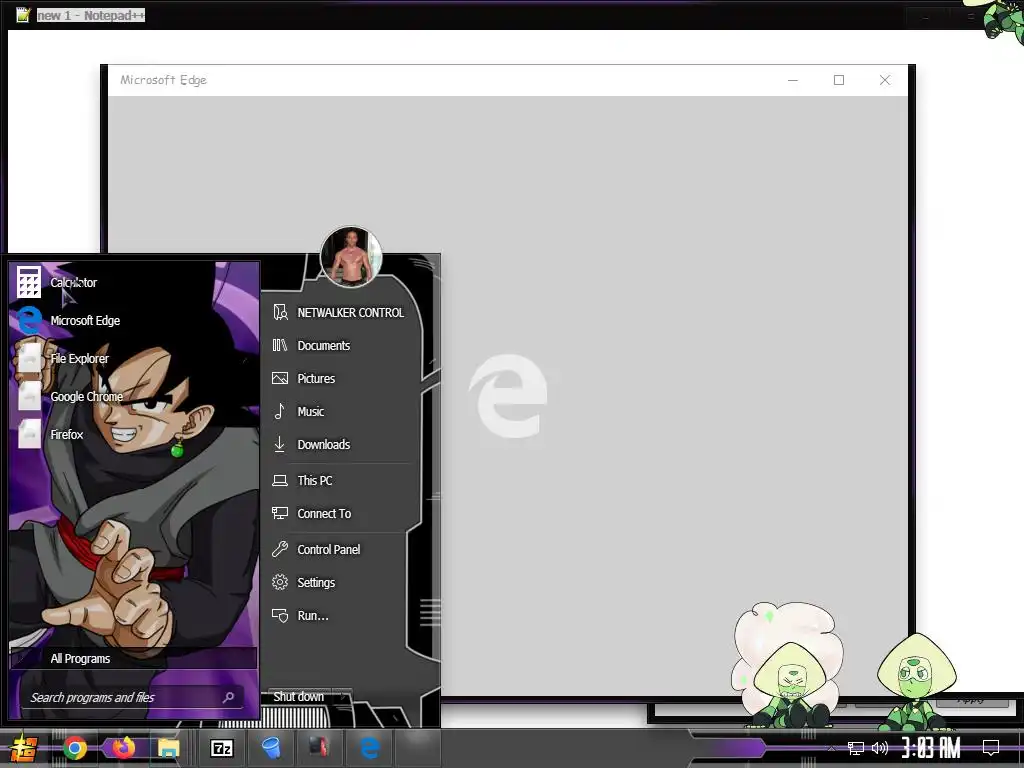Click the Notepad++ title bar icon
The width and height of the screenshot is (1024, 768).
(x=24, y=15)
